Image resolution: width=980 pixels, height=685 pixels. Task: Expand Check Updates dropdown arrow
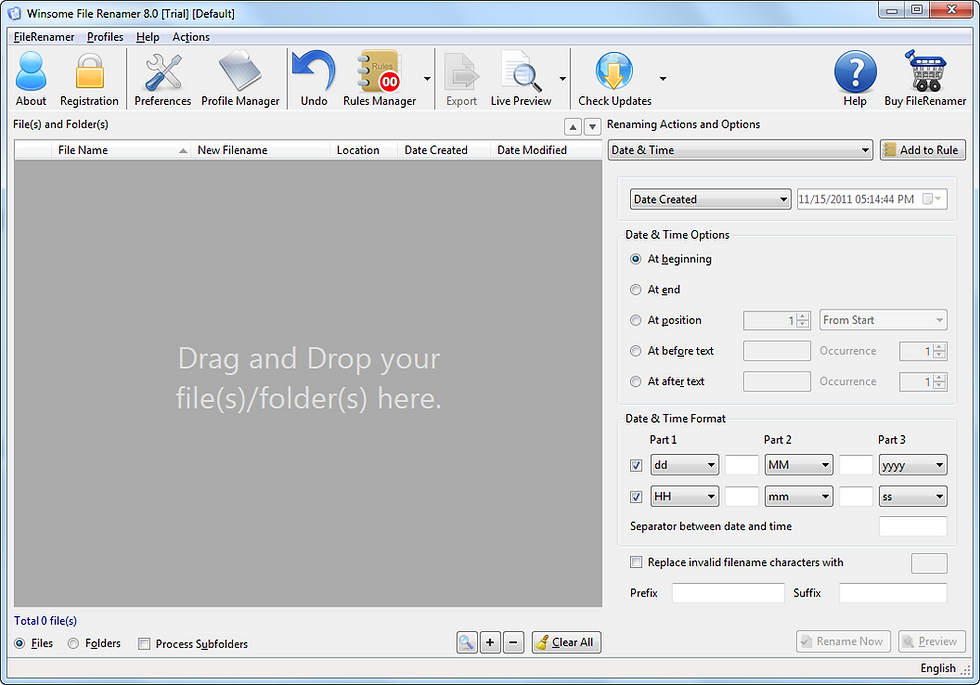662,79
